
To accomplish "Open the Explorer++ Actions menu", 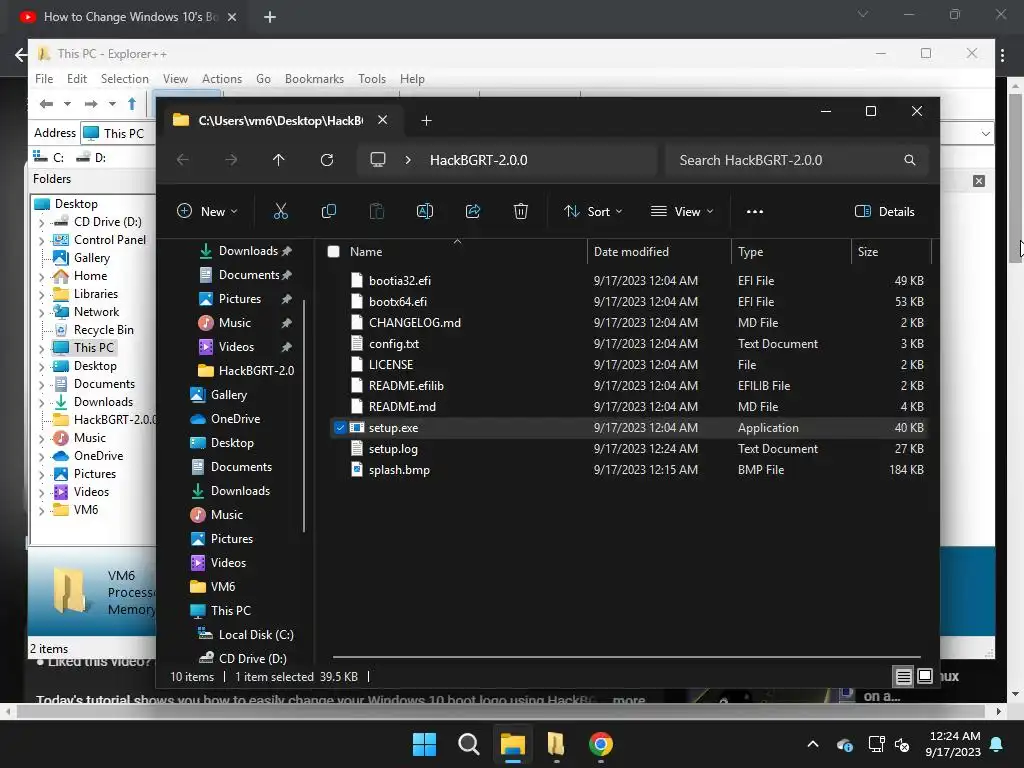I will 221,78.
